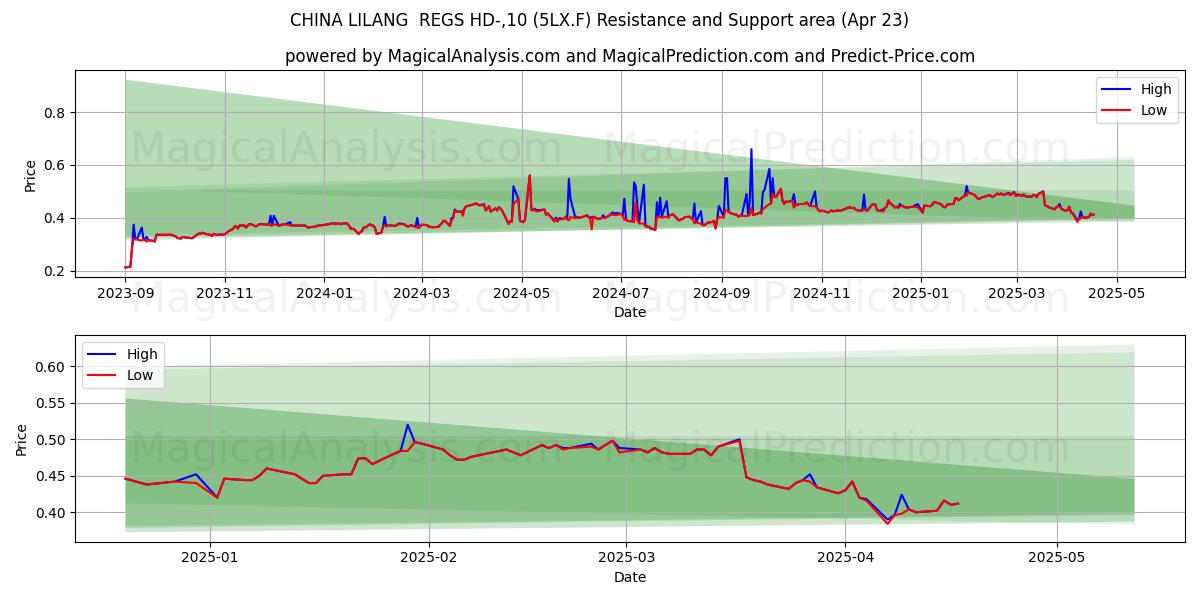
Task: Click the 'Date' axis label under the recent-months chart
Action: 630,577
